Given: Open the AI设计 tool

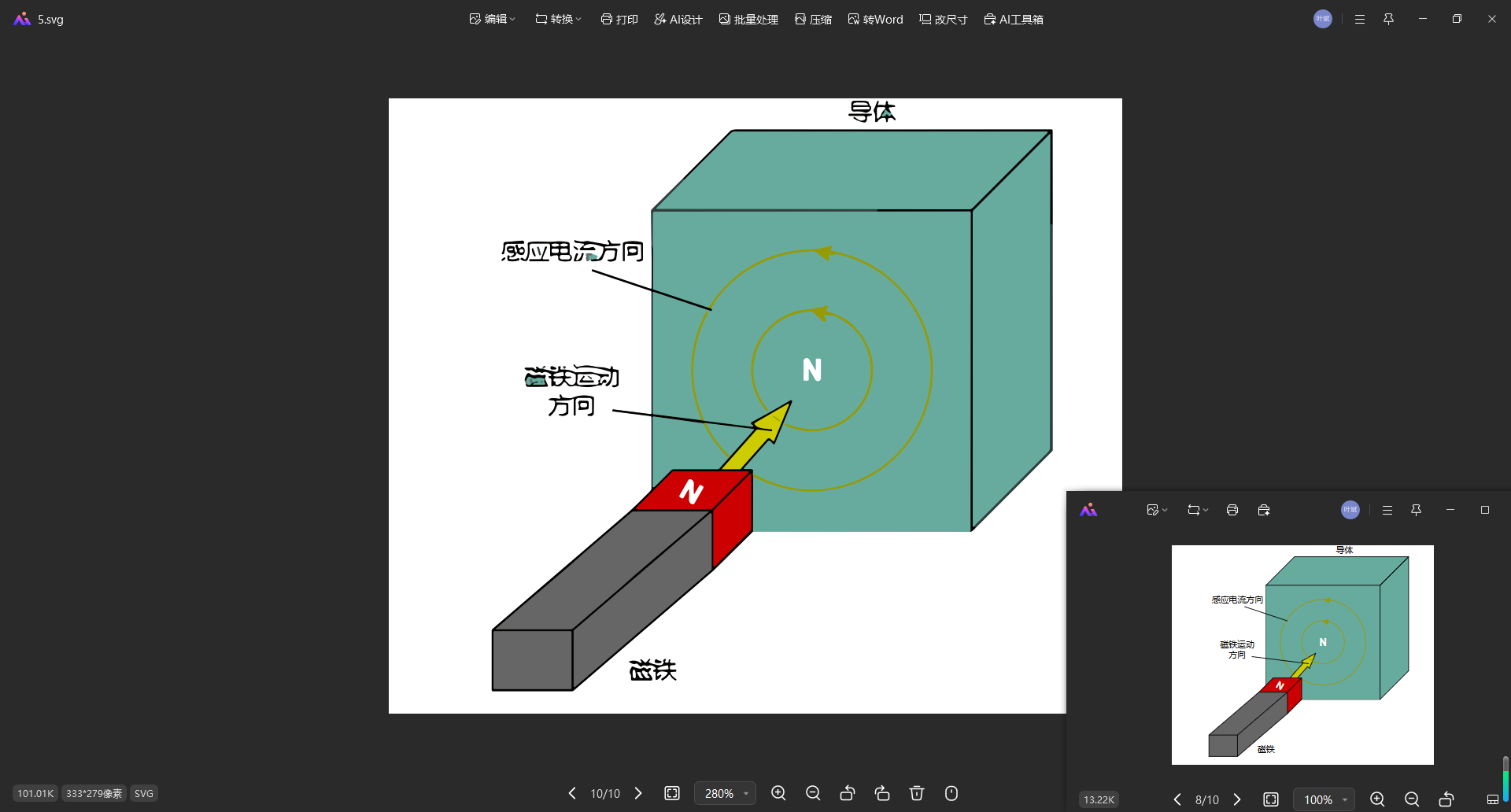Looking at the screenshot, I should click(x=678, y=19).
